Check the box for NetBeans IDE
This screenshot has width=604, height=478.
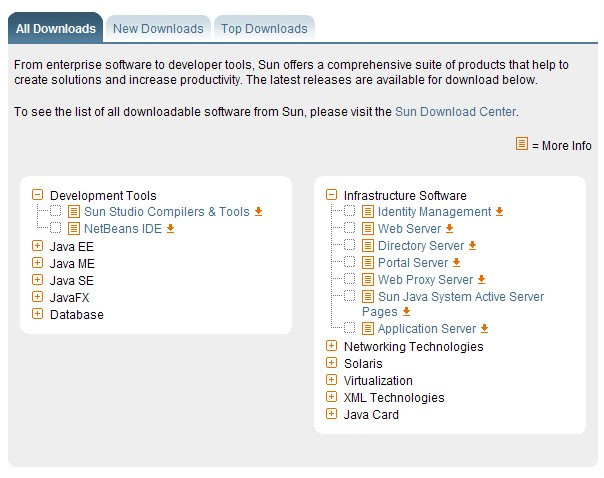[x=55, y=228]
